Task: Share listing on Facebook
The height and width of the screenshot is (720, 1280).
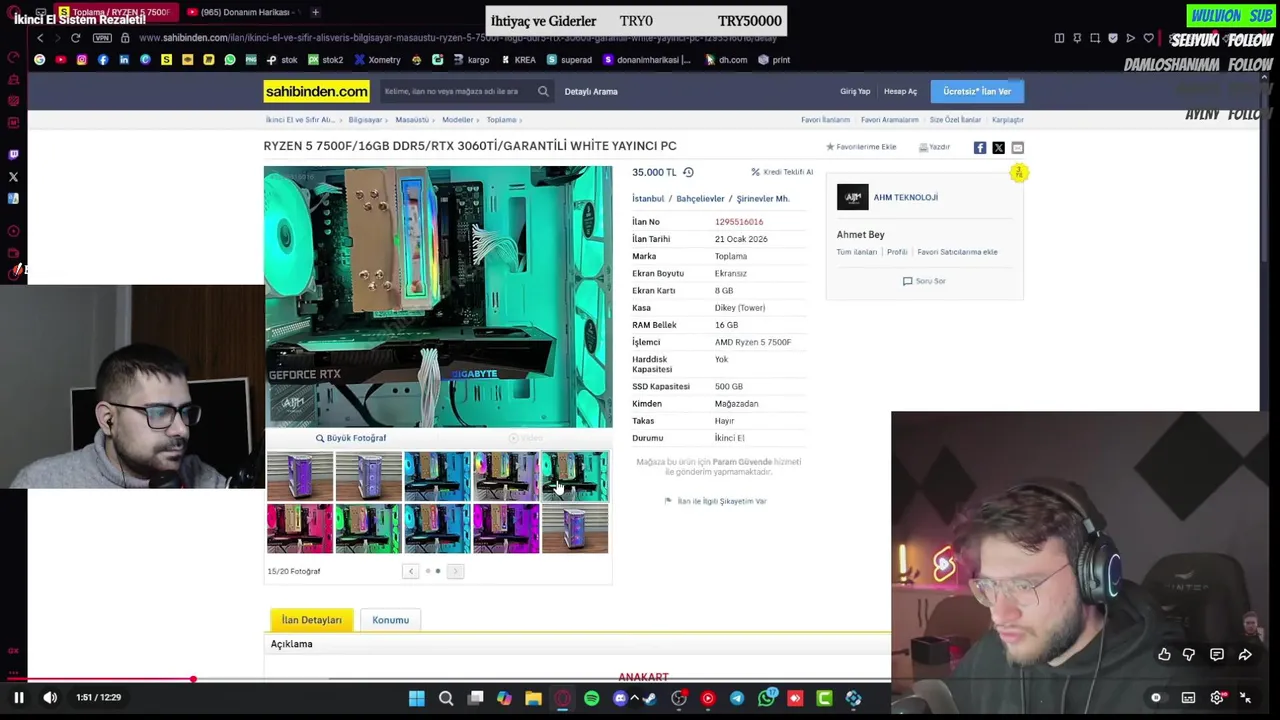Action: coord(980,147)
